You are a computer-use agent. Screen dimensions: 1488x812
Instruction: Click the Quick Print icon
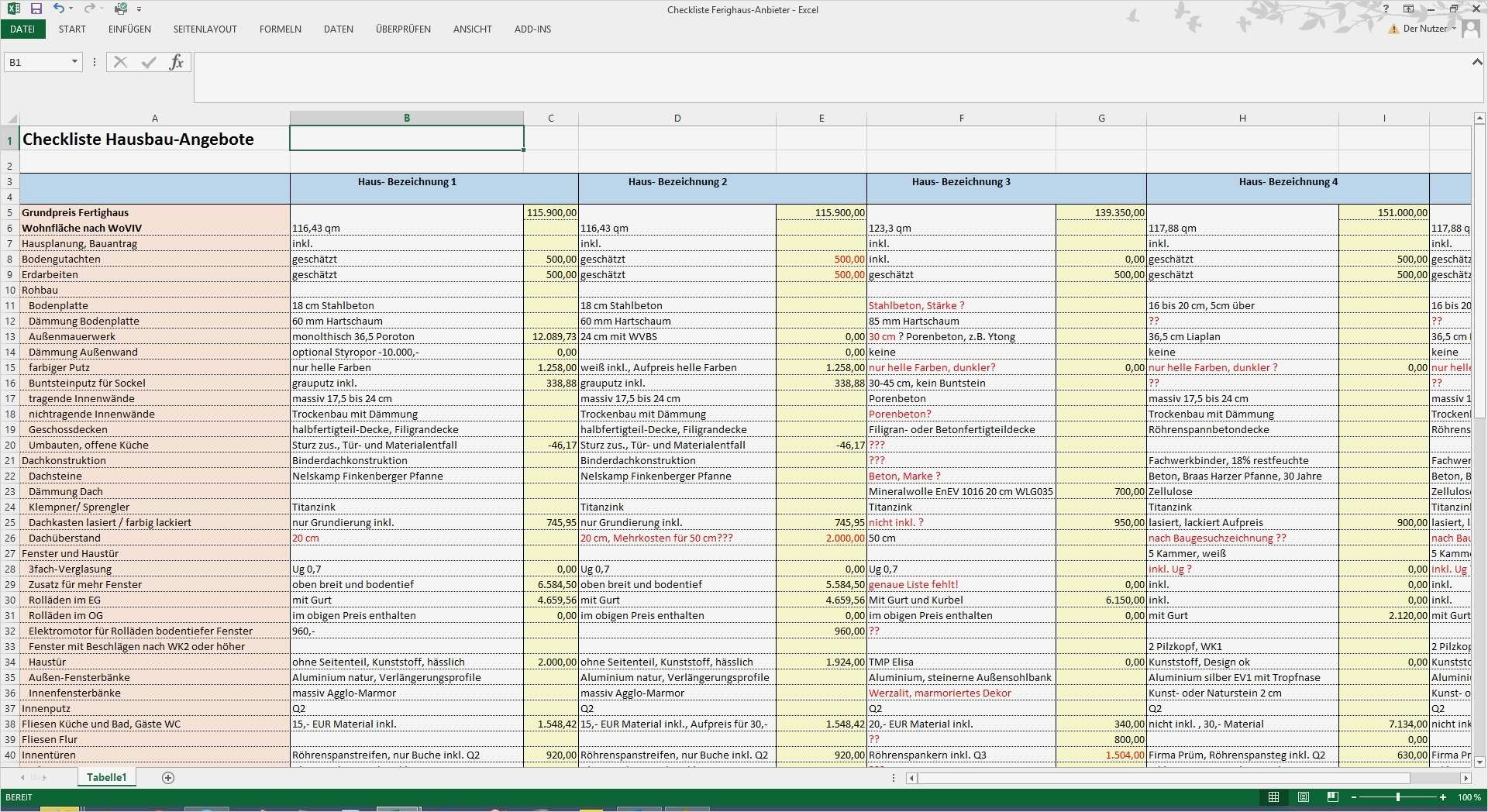pyautogui.click(x=121, y=9)
